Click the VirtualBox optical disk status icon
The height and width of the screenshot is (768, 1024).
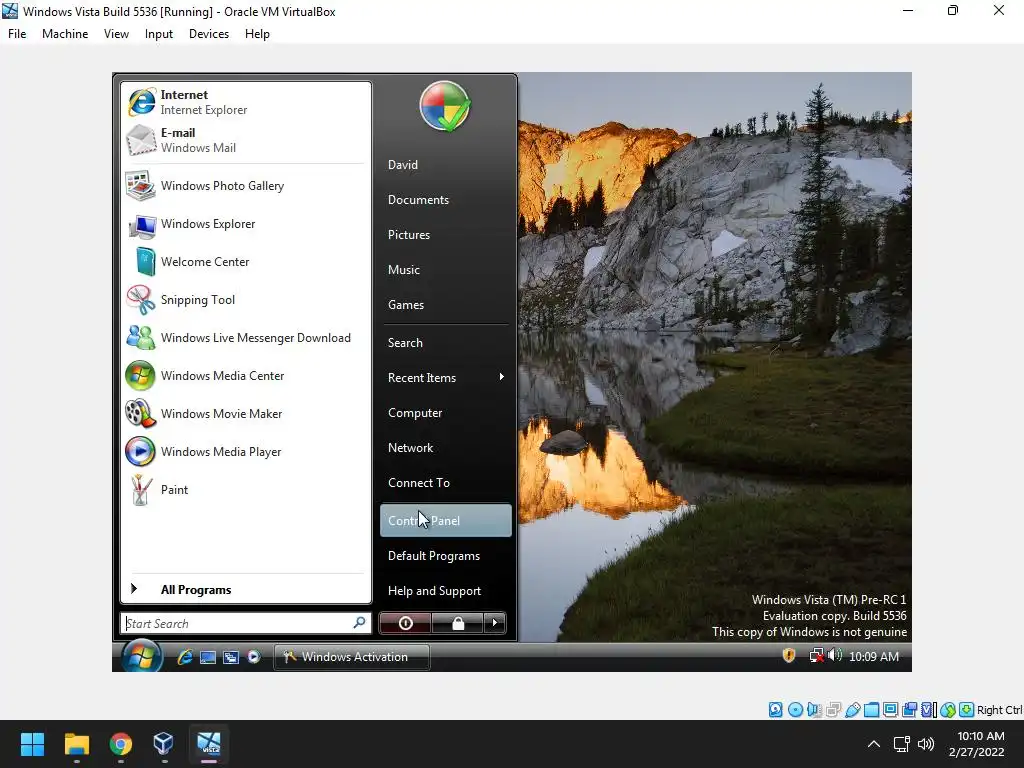coord(795,710)
